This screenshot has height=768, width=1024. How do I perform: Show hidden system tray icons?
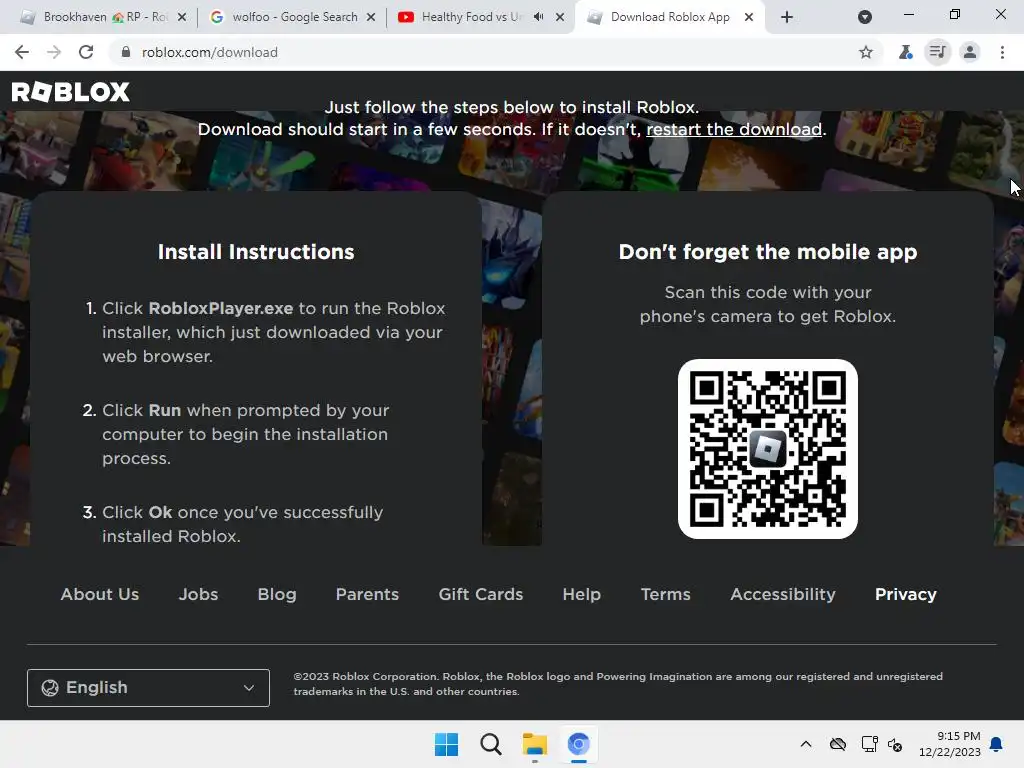[806, 744]
